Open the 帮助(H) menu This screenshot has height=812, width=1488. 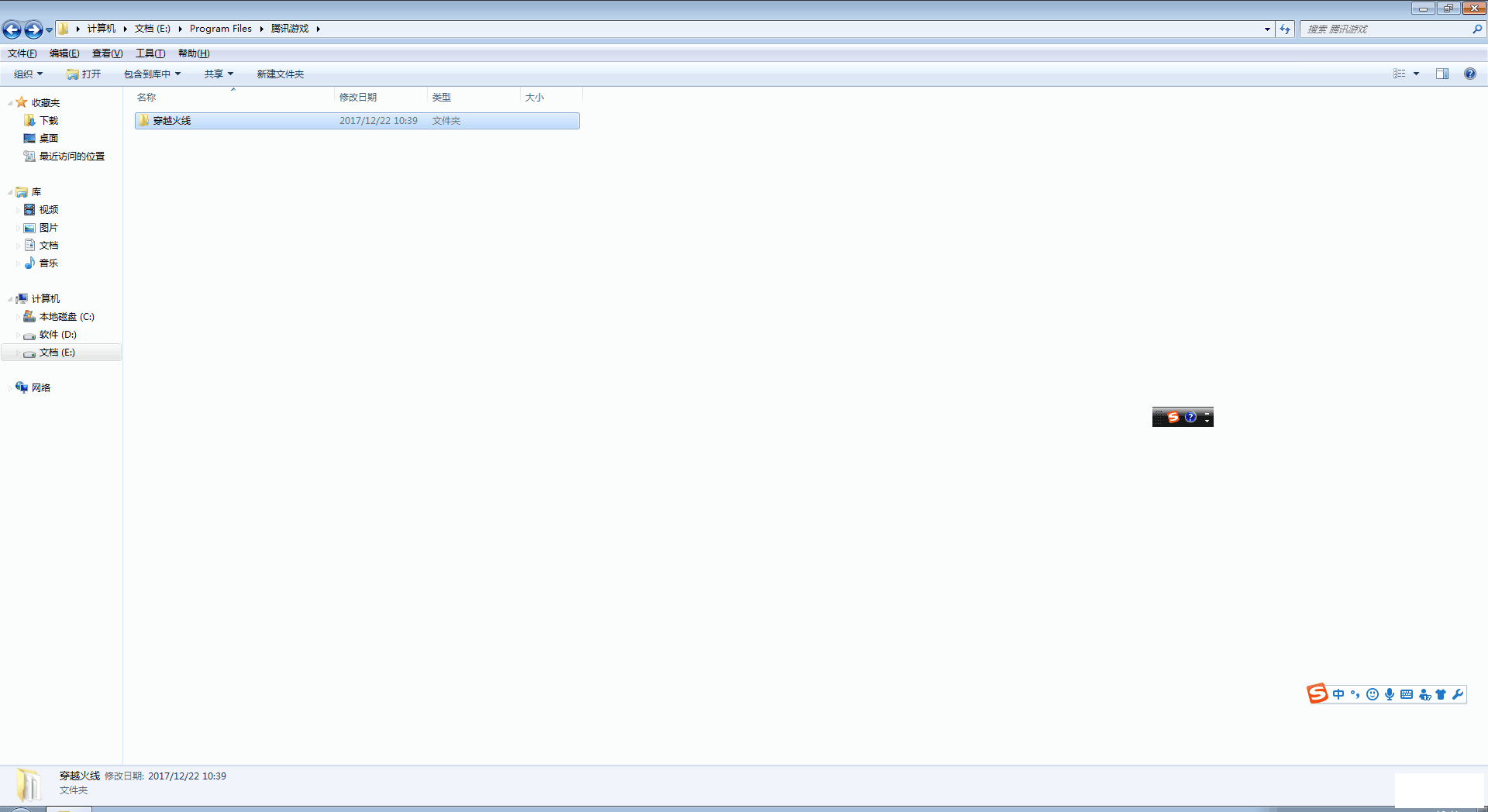[x=194, y=53]
